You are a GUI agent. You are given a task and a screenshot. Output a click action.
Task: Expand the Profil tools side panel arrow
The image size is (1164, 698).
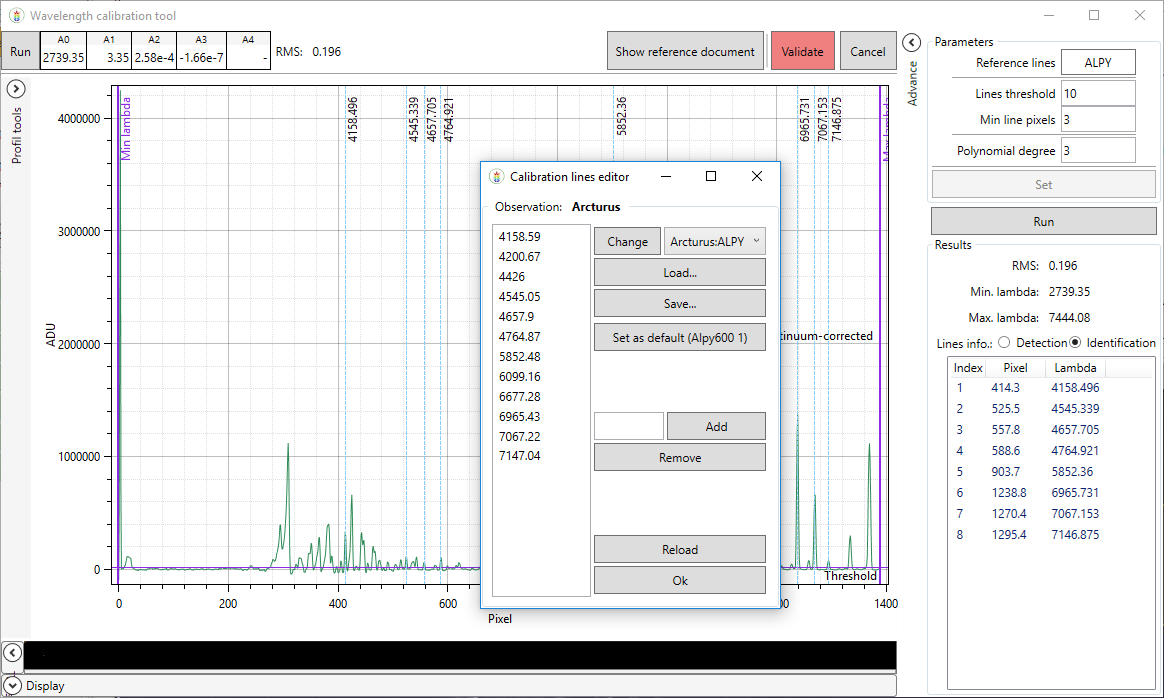tap(15, 90)
